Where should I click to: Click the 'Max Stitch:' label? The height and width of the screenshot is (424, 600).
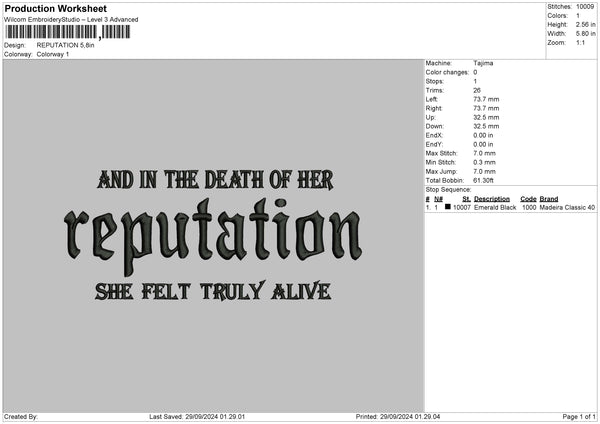pos(441,153)
